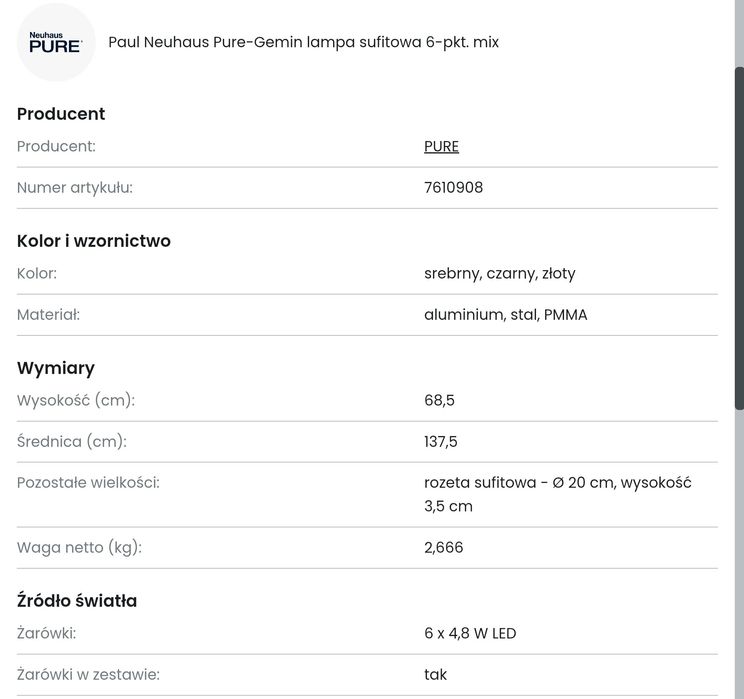Click the material value aluminium, stal, PMMA
The image size is (744, 699).
pos(505,315)
